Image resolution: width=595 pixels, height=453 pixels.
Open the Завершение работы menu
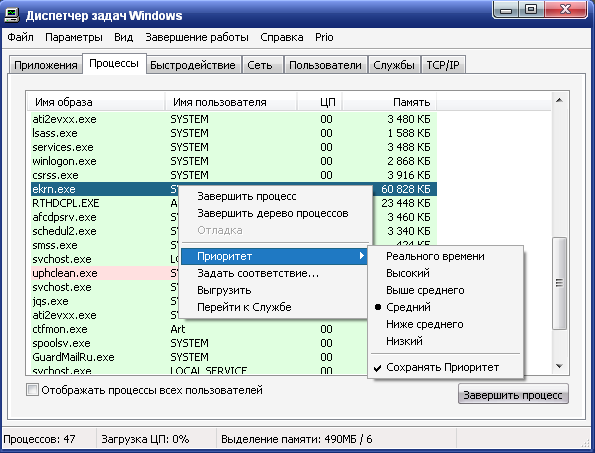tap(197, 37)
